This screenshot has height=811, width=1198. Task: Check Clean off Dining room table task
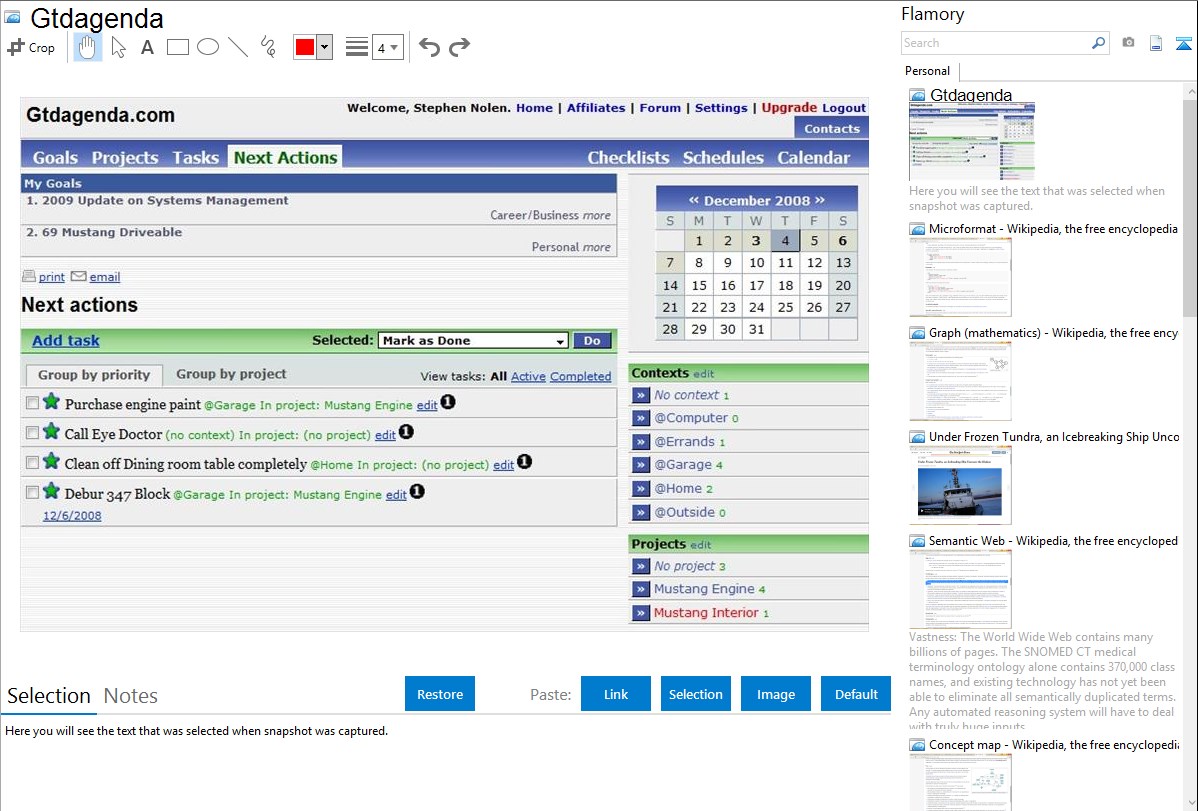pos(32,462)
